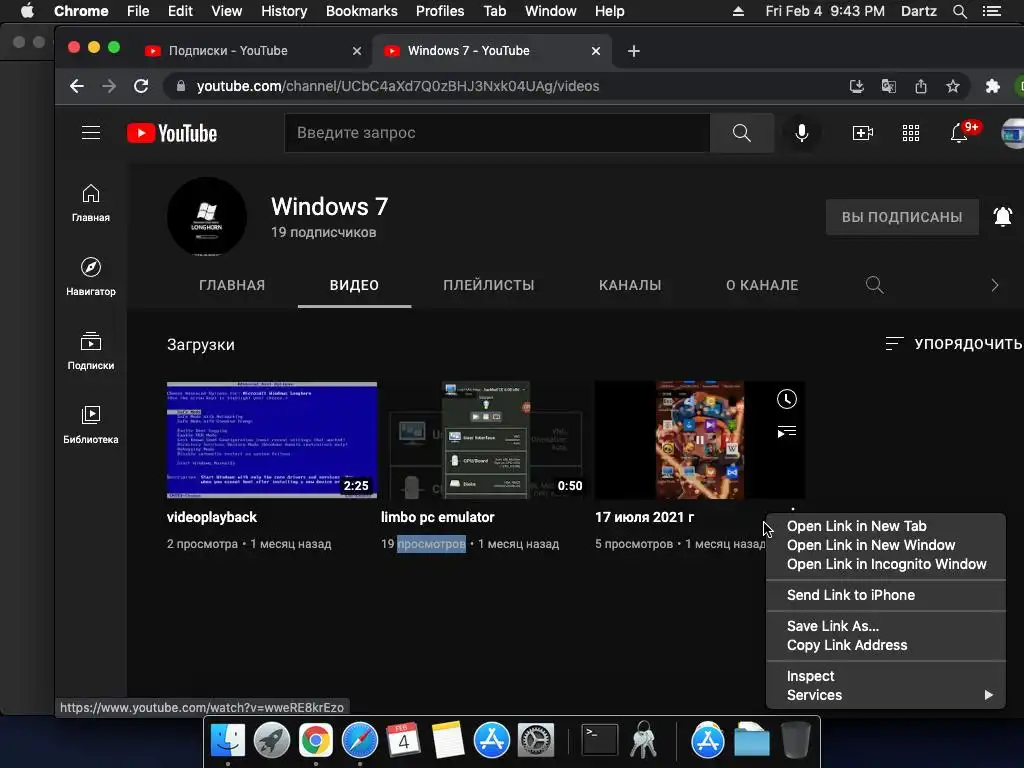
Task: Open Safari from the Dock
Action: click(360, 741)
